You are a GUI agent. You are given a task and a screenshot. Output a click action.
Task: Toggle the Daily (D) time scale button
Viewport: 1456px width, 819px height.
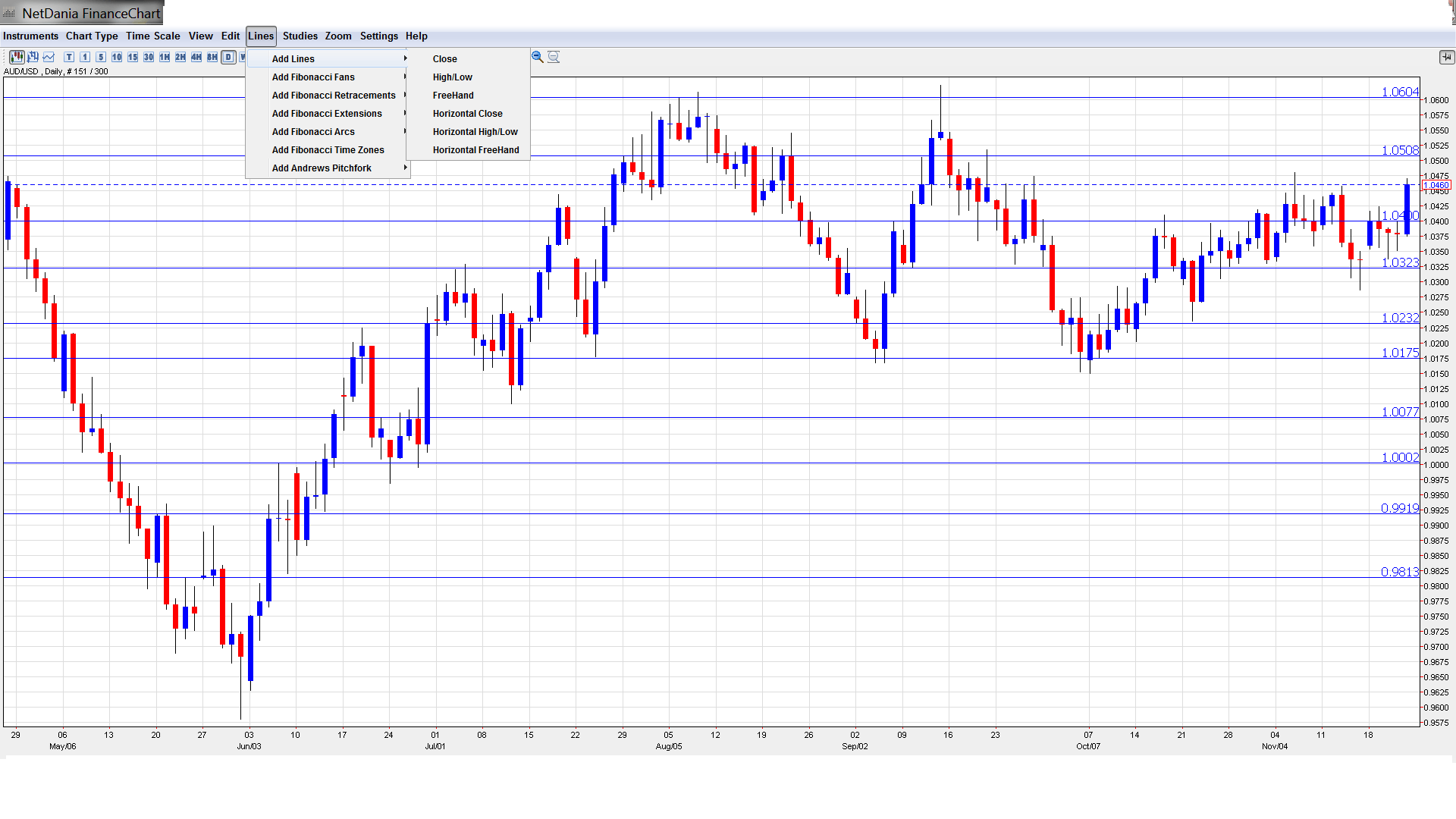(228, 57)
